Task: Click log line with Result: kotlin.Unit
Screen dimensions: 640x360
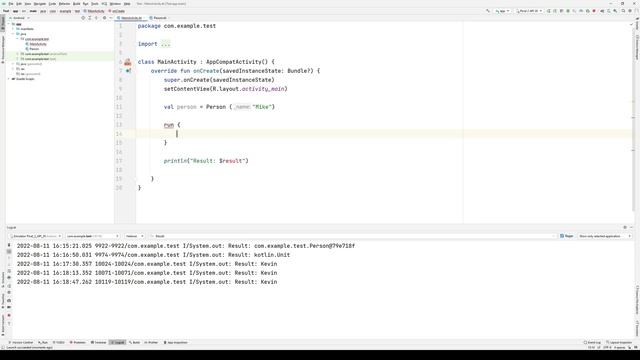Action: (x=153, y=255)
